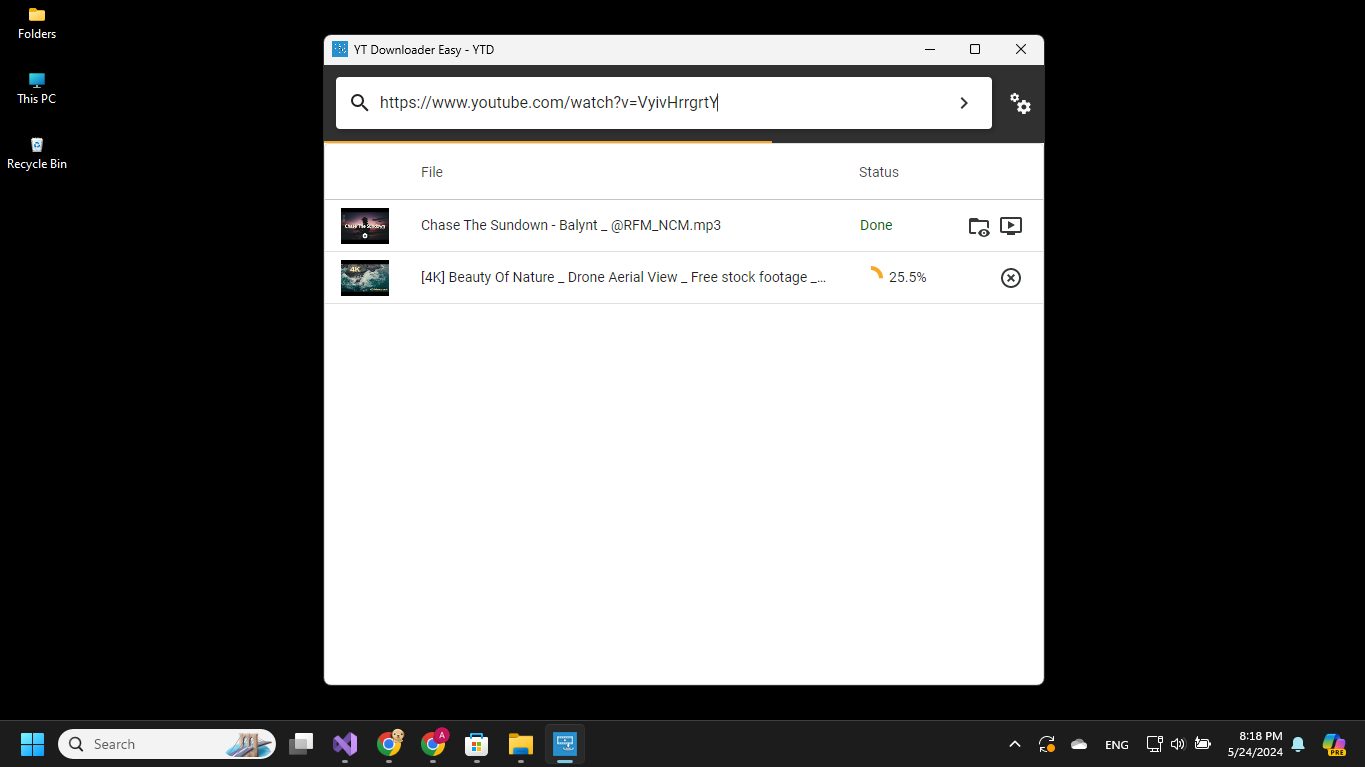Open YTD settings gears icon
Image resolution: width=1365 pixels, height=767 pixels.
click(x=1020, y=103)
